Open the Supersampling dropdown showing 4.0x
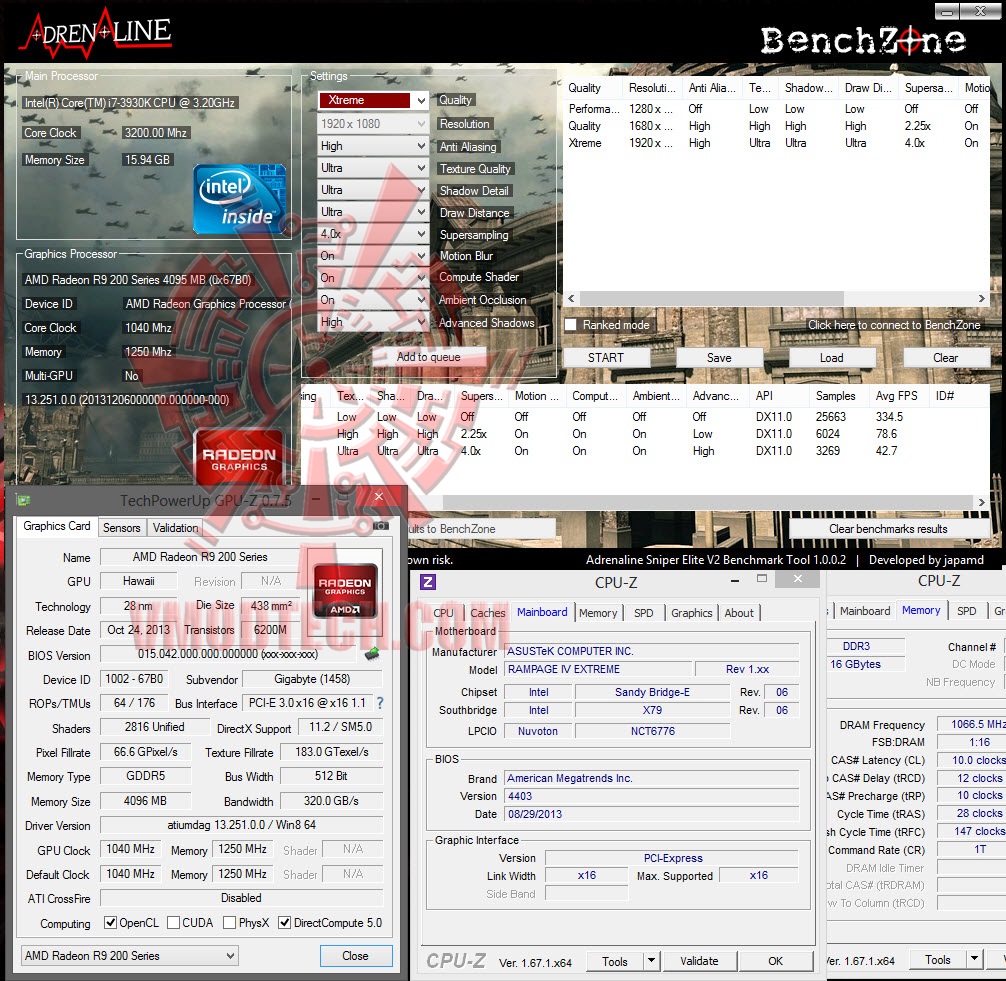 pyautogui.click(x=373, y=234)
